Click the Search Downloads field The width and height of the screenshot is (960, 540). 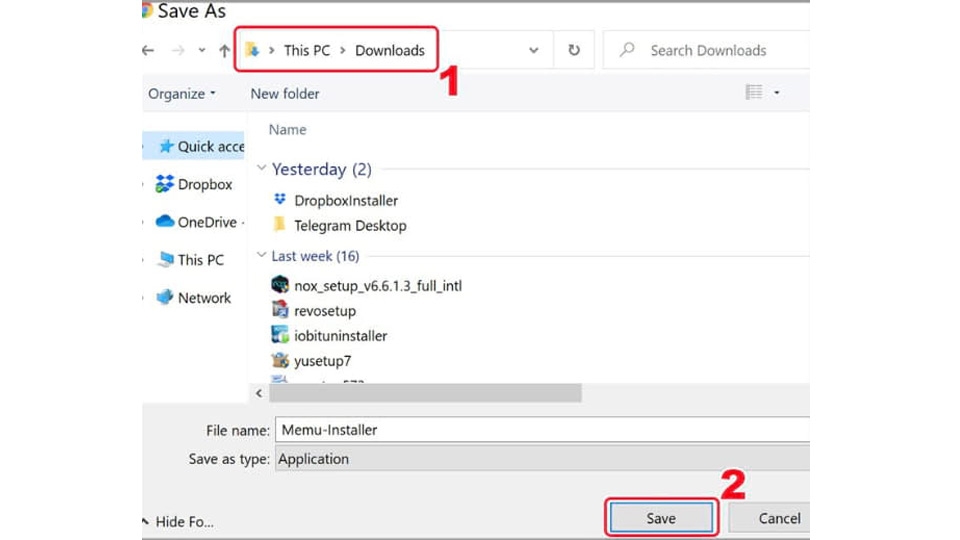click(x=707, y=50)
